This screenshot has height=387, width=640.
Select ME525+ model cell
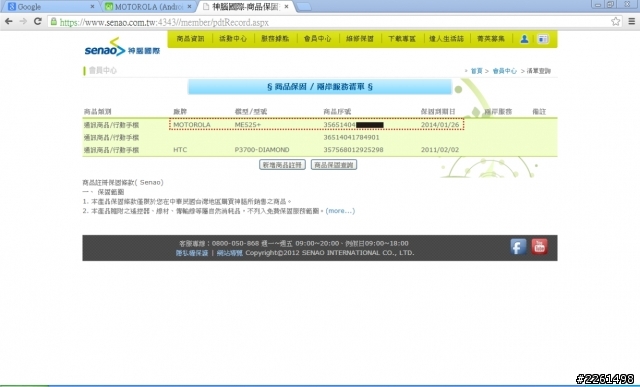[248, 125]
